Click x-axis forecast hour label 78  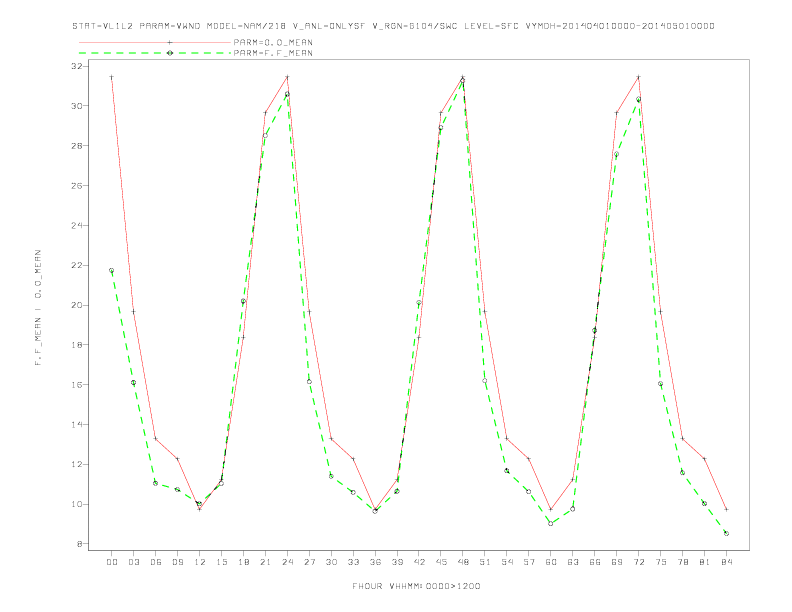coord(682,562)
